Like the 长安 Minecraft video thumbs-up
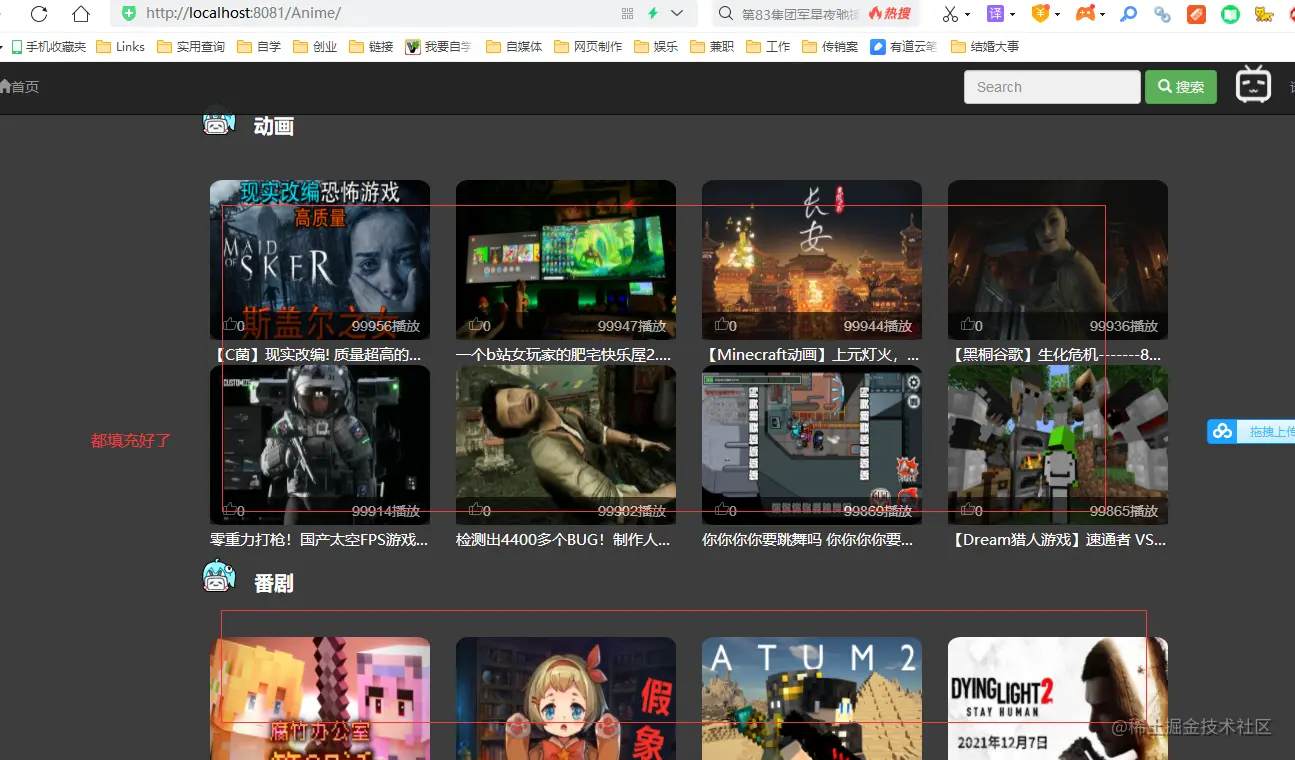 [722, 325]
